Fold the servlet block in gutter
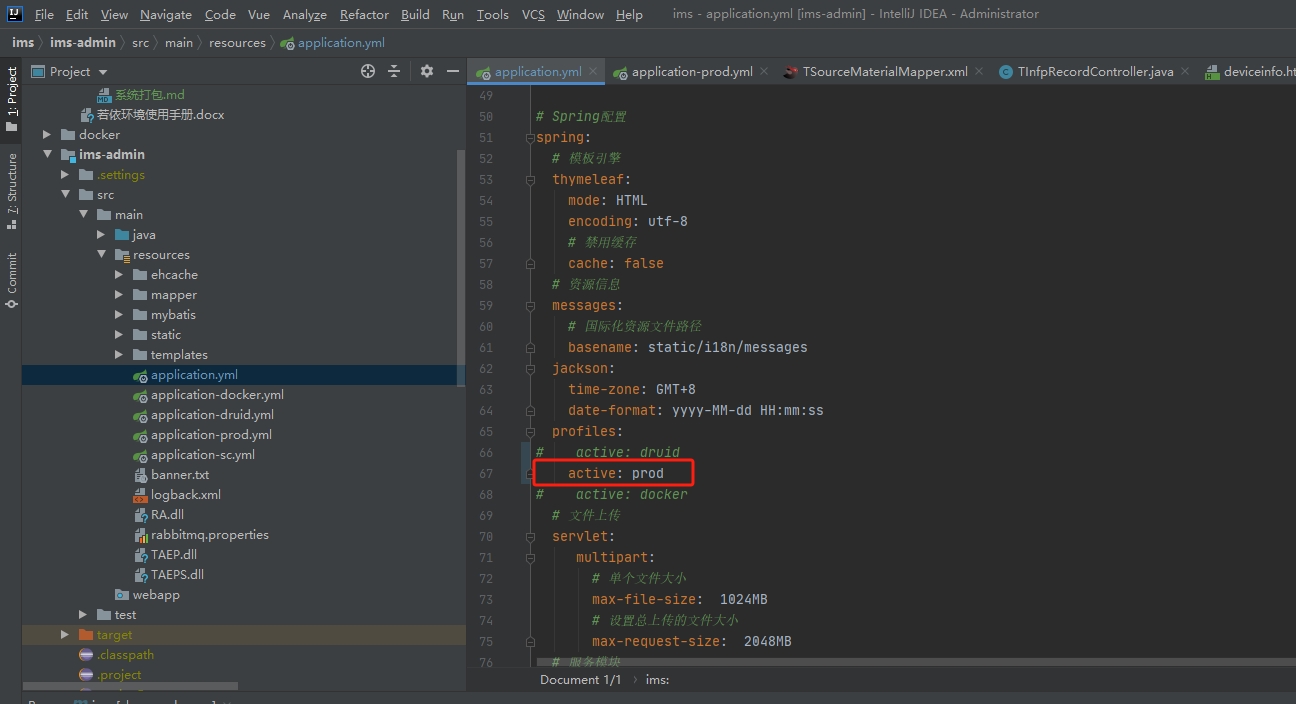Viewport: 1296px width, 704px height. tap(531, 537)
